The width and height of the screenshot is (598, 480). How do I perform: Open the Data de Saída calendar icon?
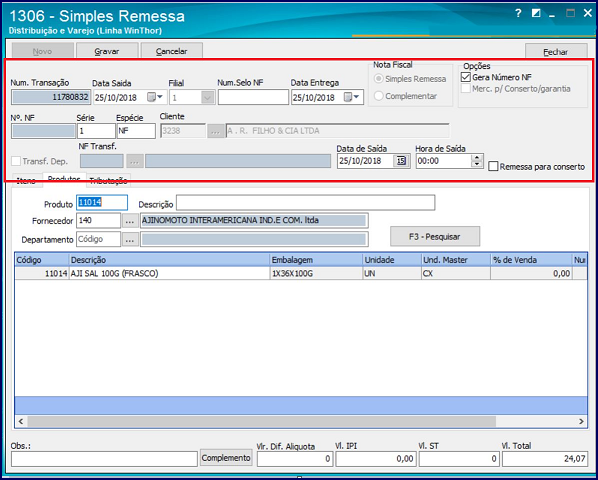click(x=401, y=161)
